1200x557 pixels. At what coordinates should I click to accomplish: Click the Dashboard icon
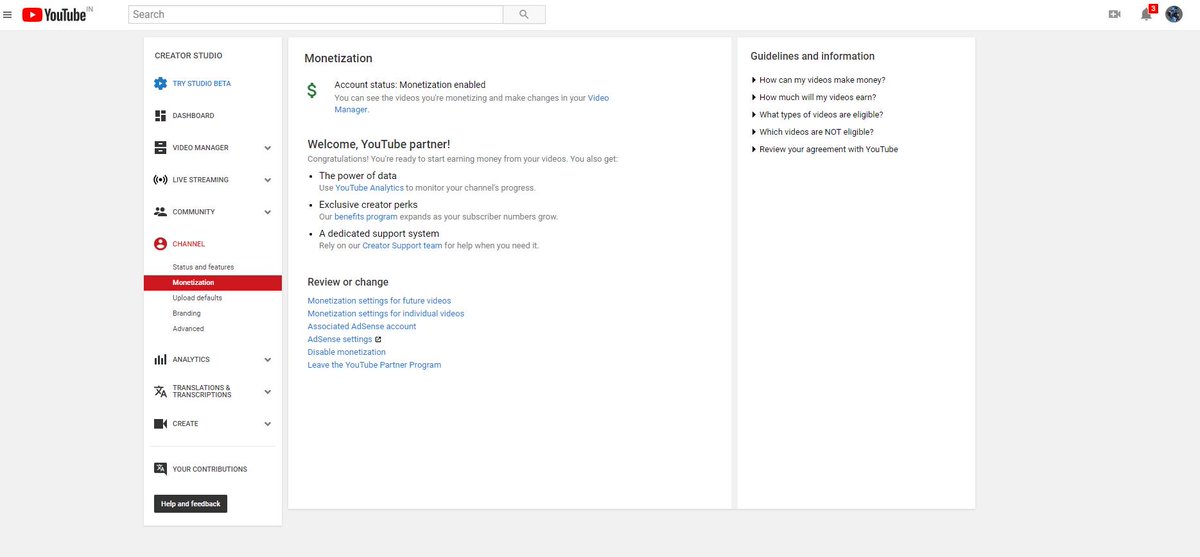point(160,116)
